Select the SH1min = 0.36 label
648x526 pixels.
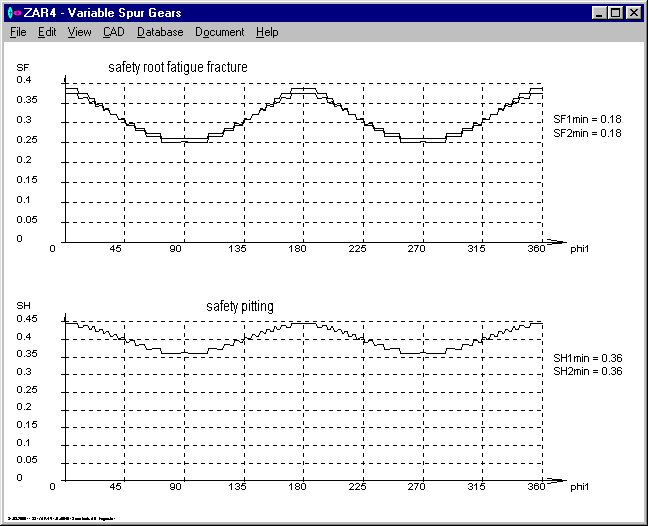point(587,358)
